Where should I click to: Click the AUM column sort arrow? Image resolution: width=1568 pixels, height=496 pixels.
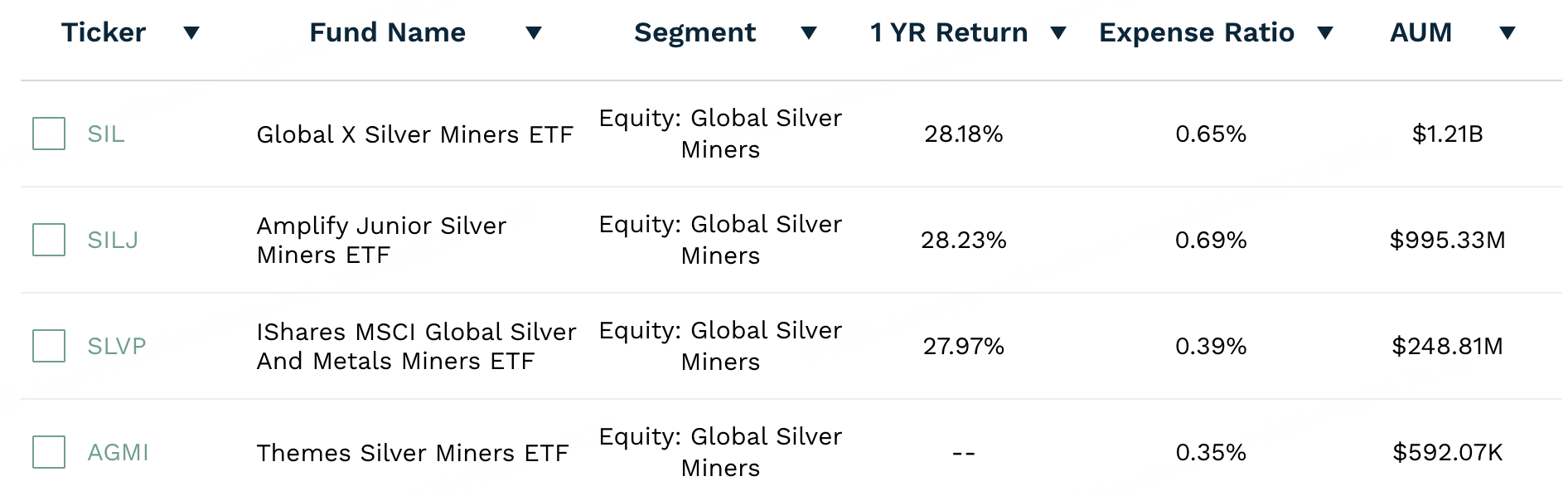tap(1508, 33)
